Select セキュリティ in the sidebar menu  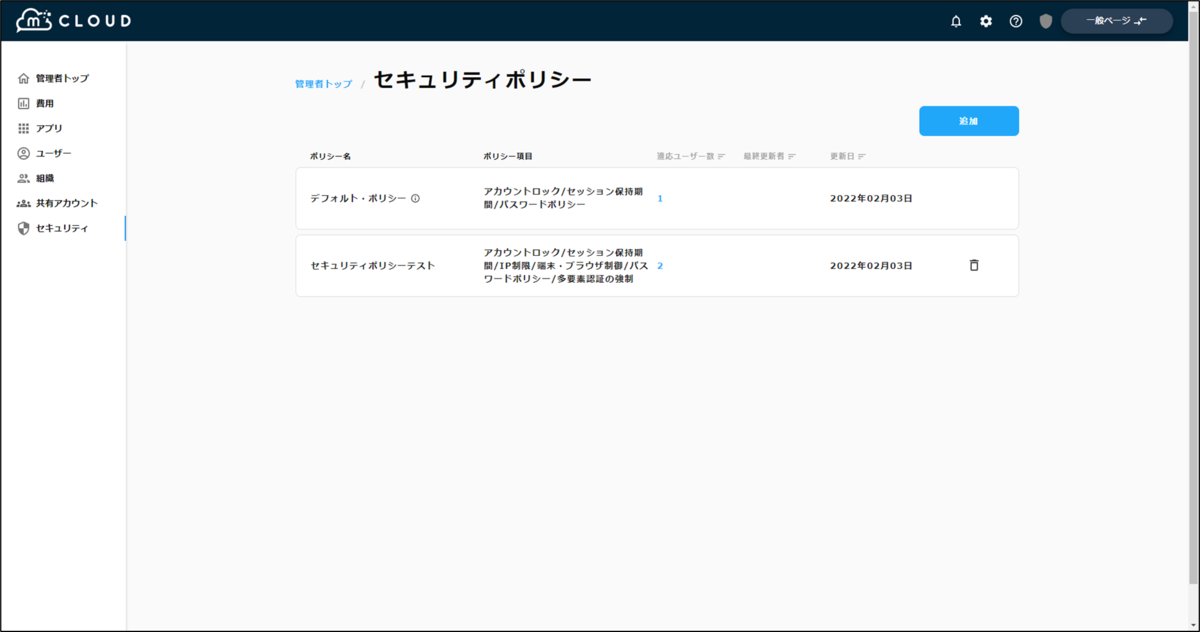[55, 227]
